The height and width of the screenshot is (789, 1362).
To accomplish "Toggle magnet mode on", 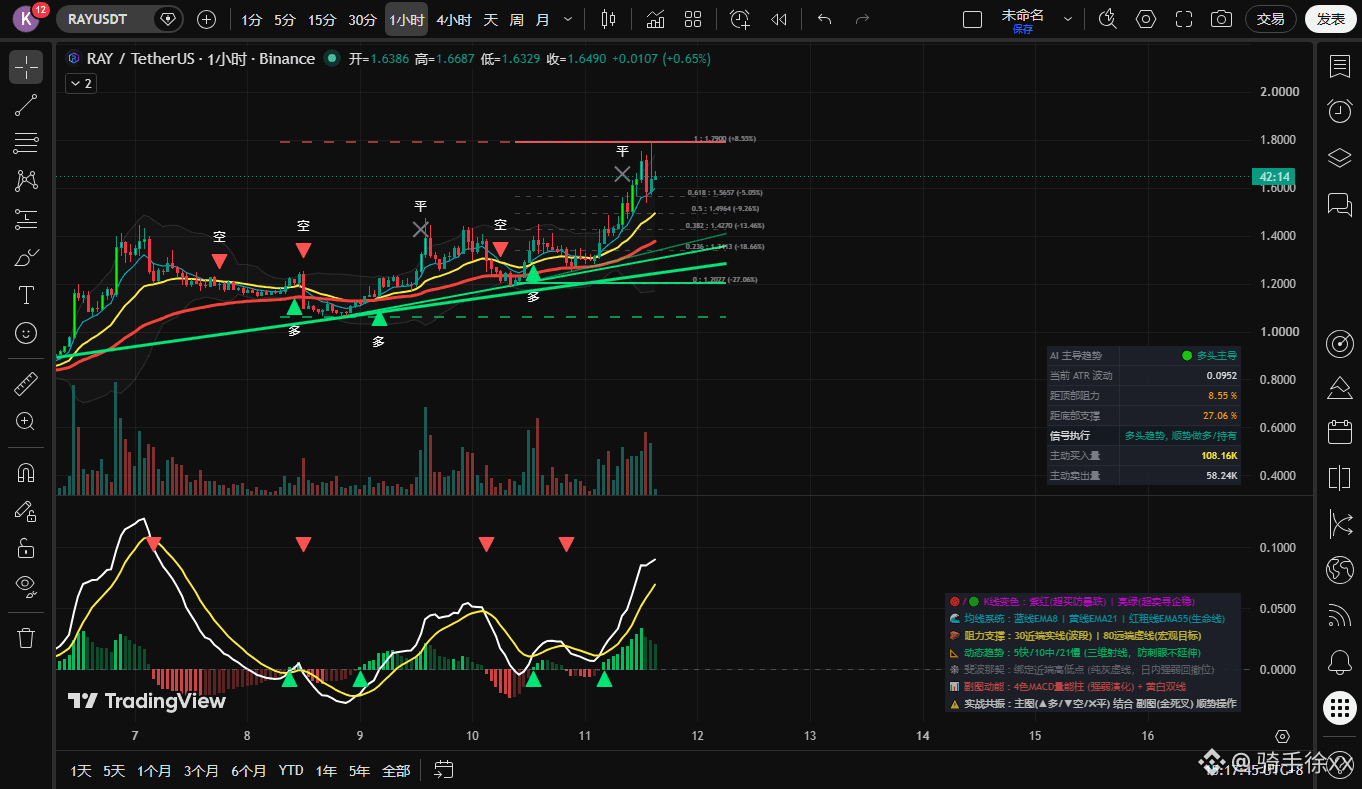I will click(x=26, y=472).
